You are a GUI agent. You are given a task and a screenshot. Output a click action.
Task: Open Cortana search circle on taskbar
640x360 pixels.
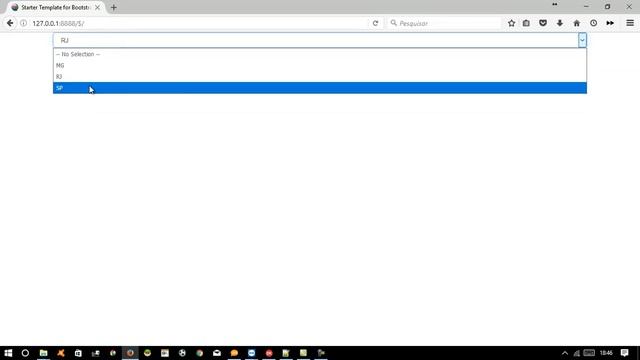(x=25, y=353)
